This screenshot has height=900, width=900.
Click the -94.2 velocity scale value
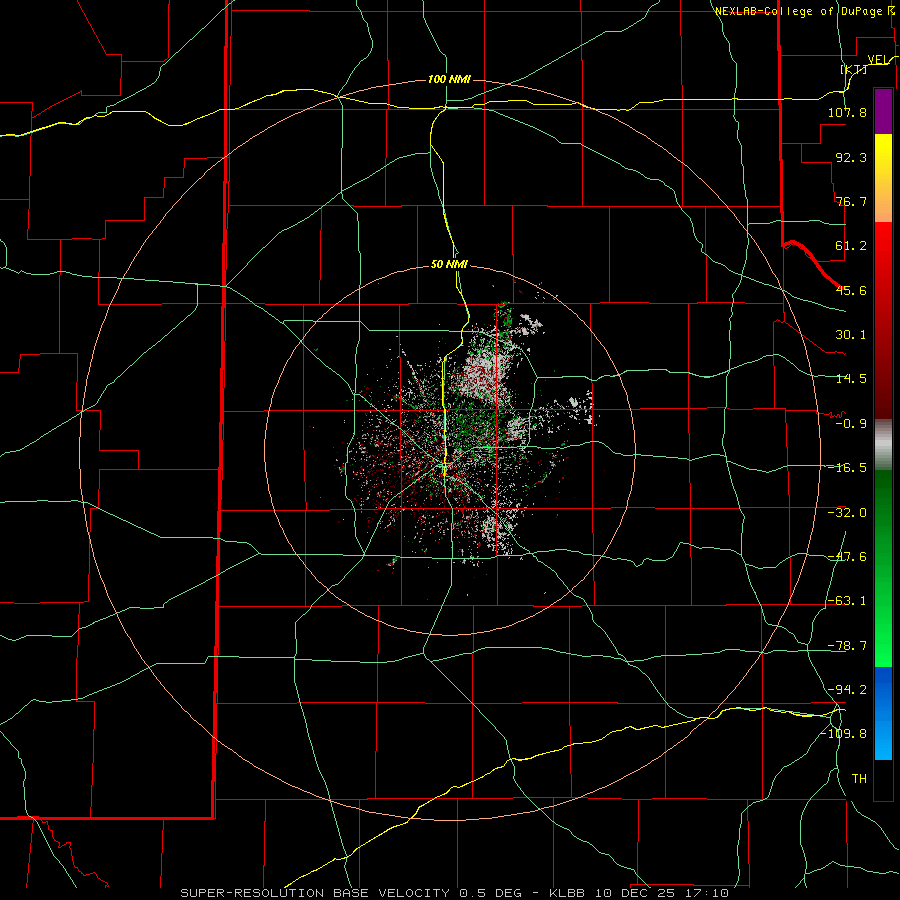click(x=847, y=689)
